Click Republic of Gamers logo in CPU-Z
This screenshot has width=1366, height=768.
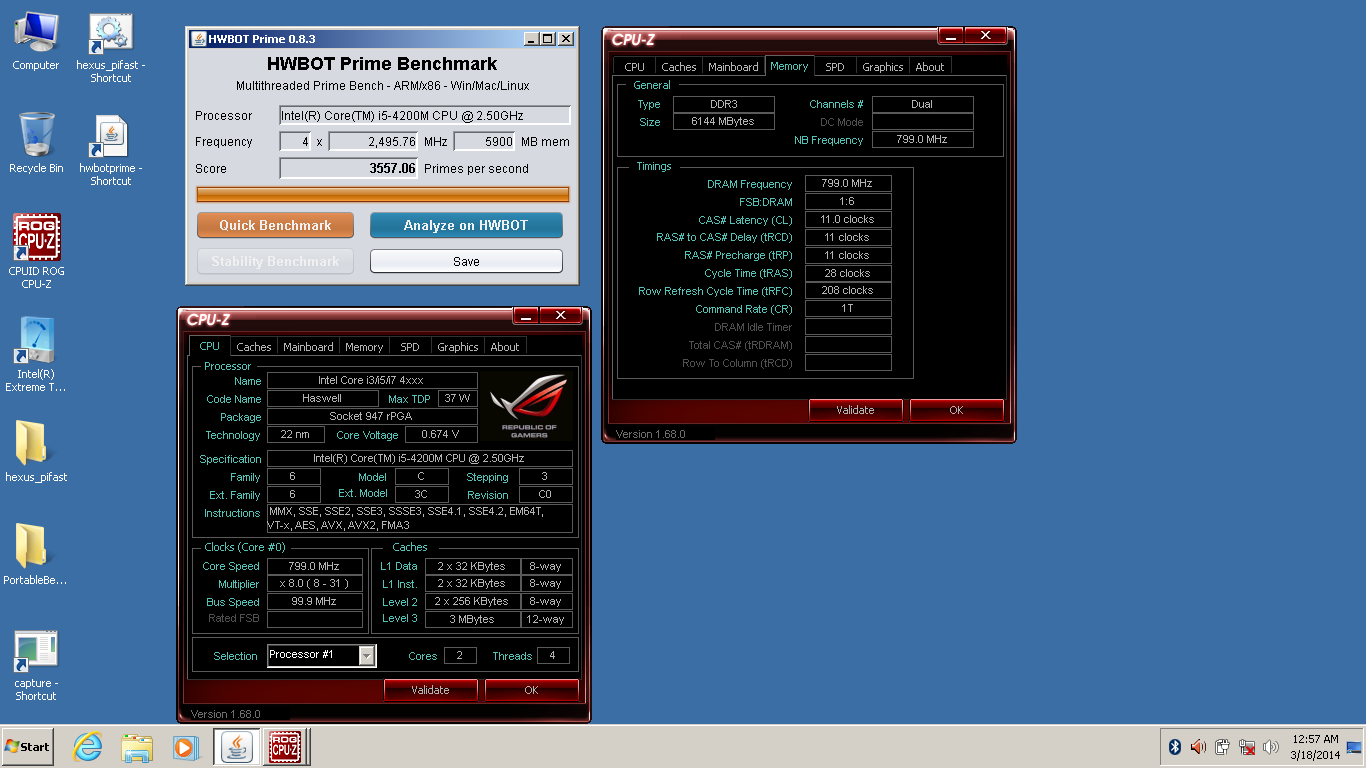point(529,406)
